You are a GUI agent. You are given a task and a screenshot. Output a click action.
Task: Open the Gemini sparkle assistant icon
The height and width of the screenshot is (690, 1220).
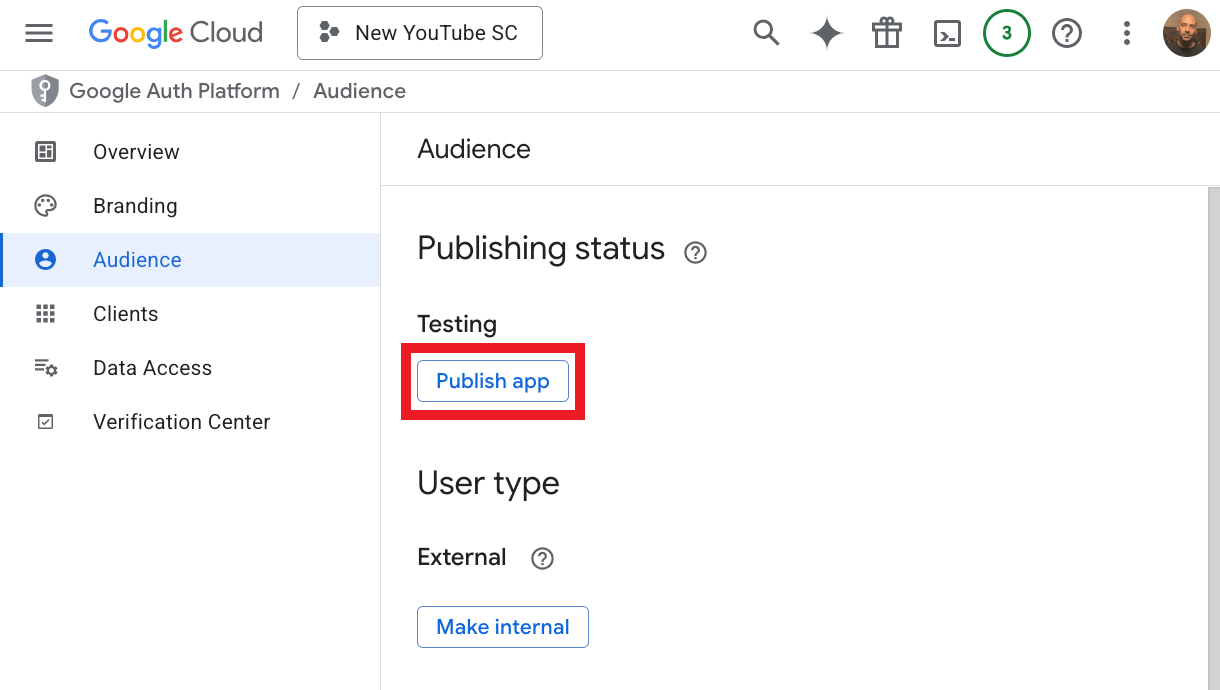click(827, 33)
